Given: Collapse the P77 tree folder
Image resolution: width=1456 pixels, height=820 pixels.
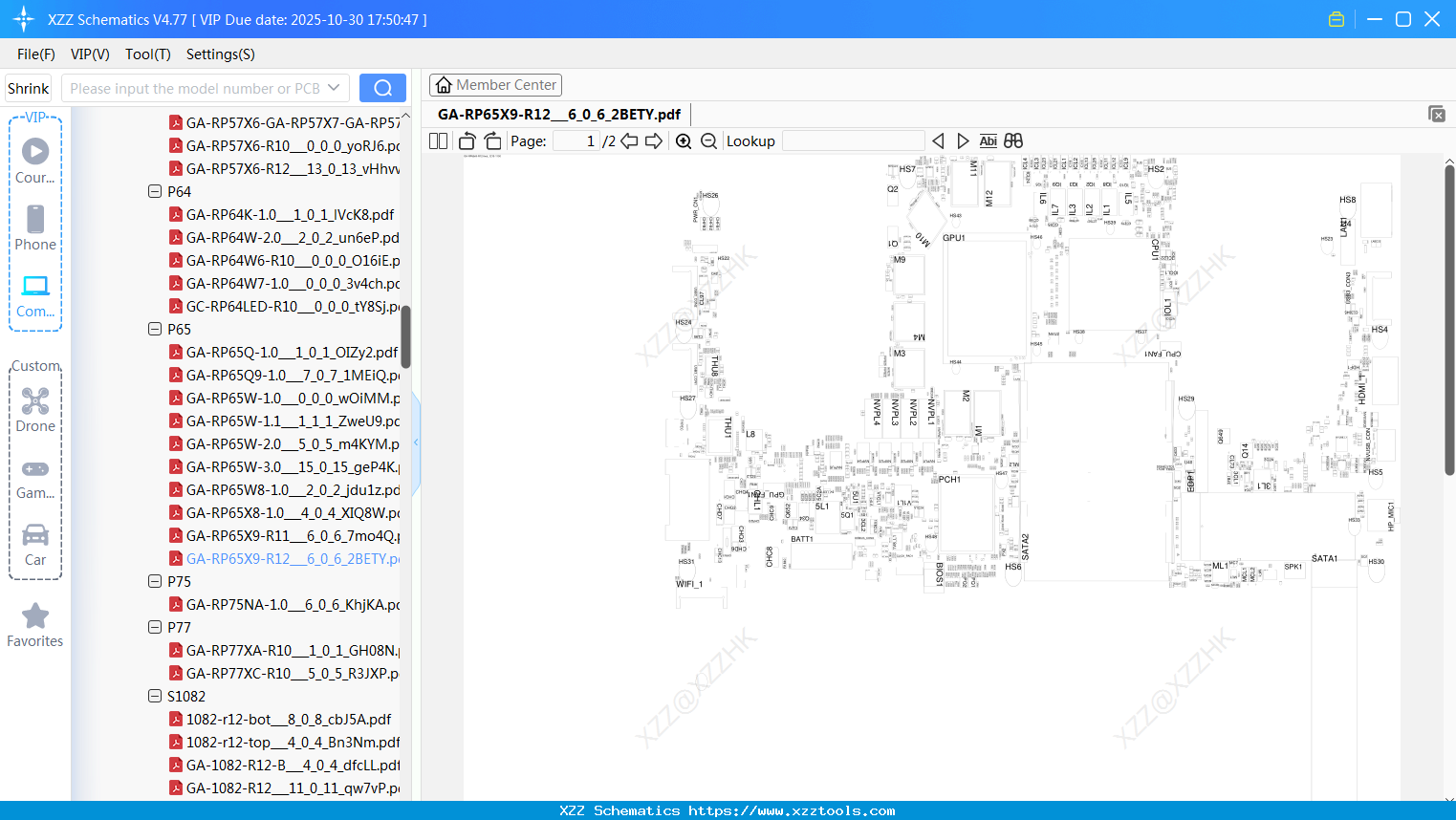Looking at the screenshot, I should pos(155,627).
